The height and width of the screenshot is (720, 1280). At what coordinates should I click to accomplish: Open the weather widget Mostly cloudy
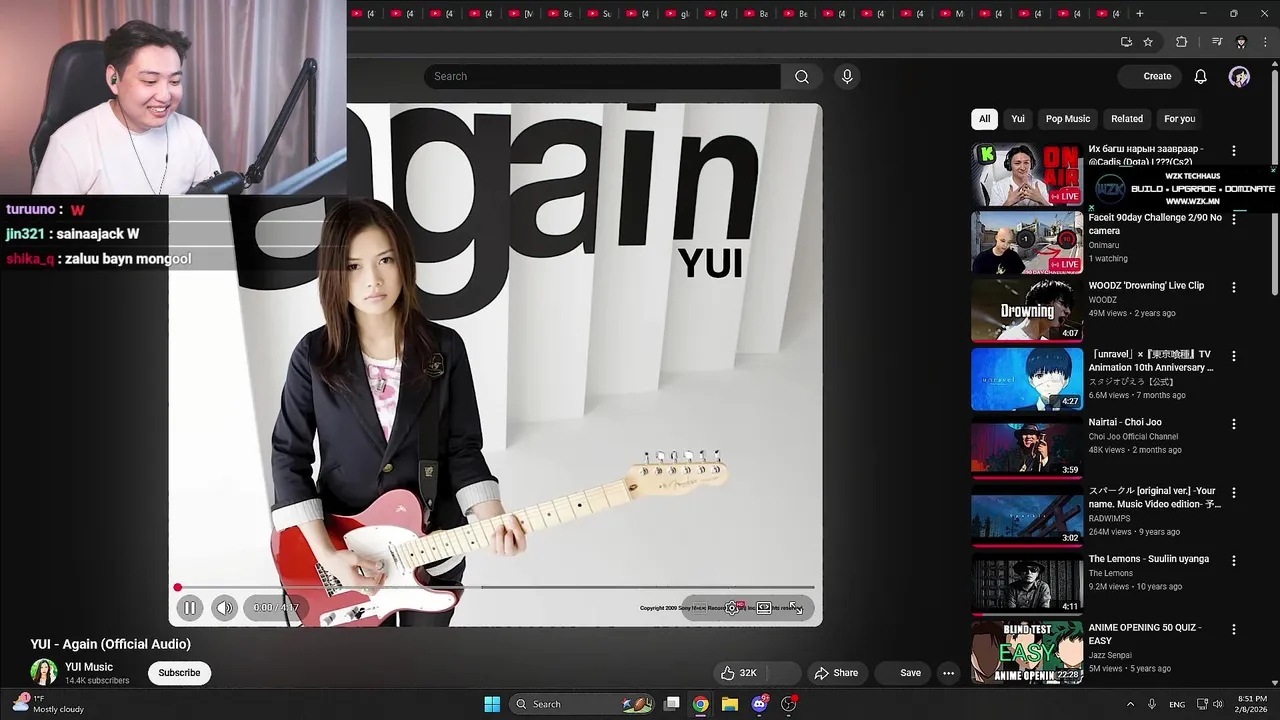click(48, 704)
